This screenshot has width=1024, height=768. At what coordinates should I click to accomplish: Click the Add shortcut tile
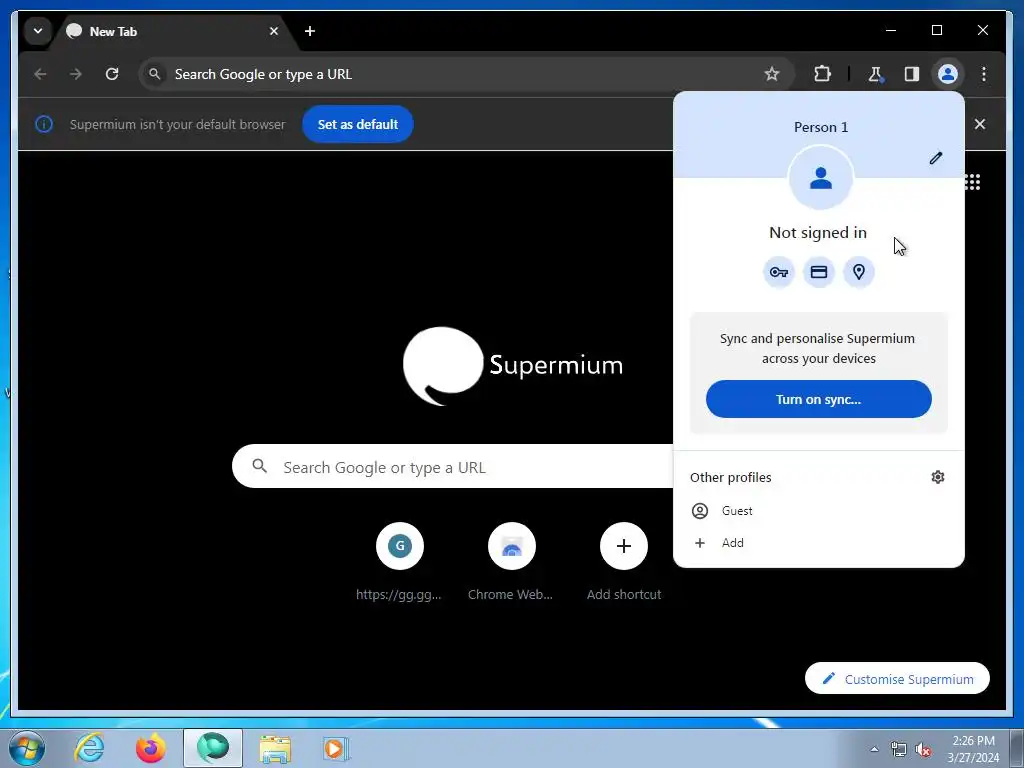click(624, 561)
